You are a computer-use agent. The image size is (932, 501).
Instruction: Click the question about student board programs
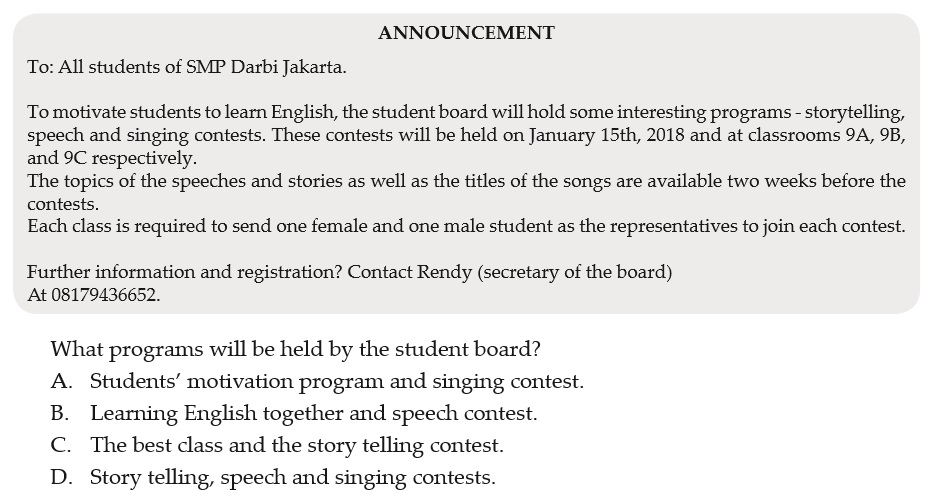click(x=295, y=349)
